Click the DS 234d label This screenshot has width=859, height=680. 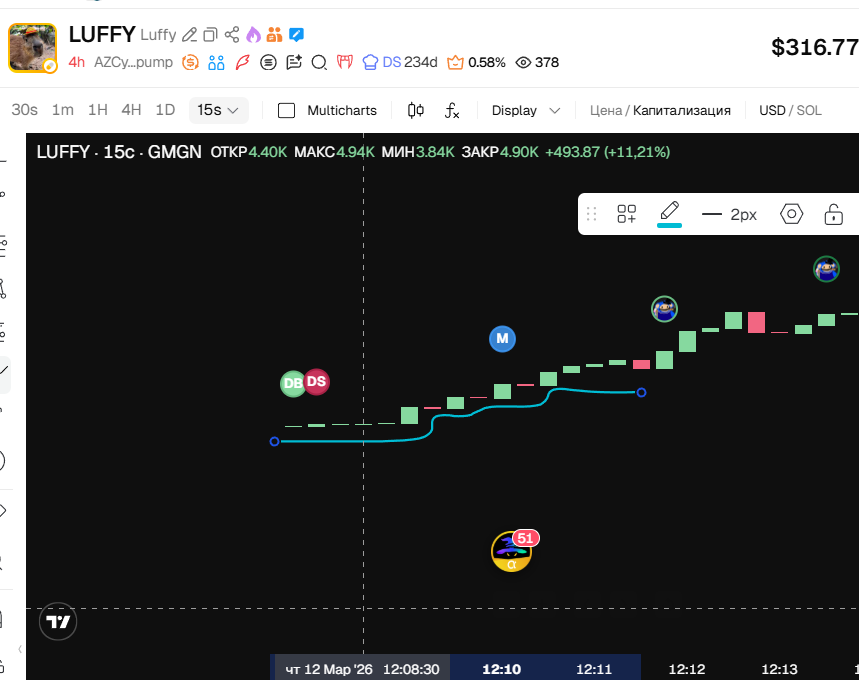[410, 62]
